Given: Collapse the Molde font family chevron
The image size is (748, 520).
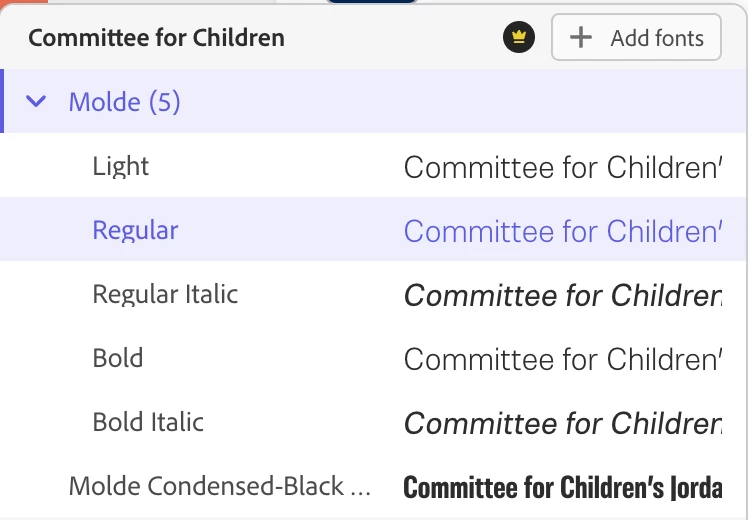Looking at the screenshot, I should (x=37, y=101).
